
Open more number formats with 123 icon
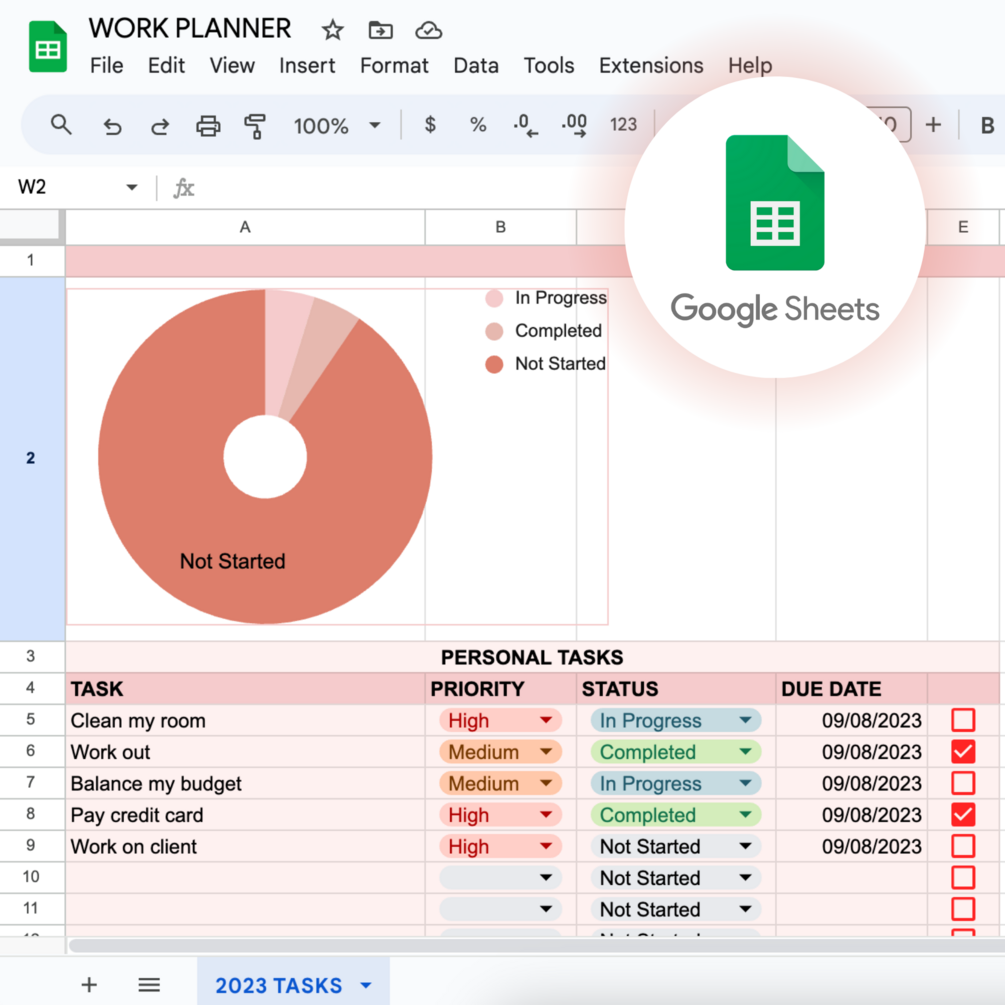pos(623,125)
